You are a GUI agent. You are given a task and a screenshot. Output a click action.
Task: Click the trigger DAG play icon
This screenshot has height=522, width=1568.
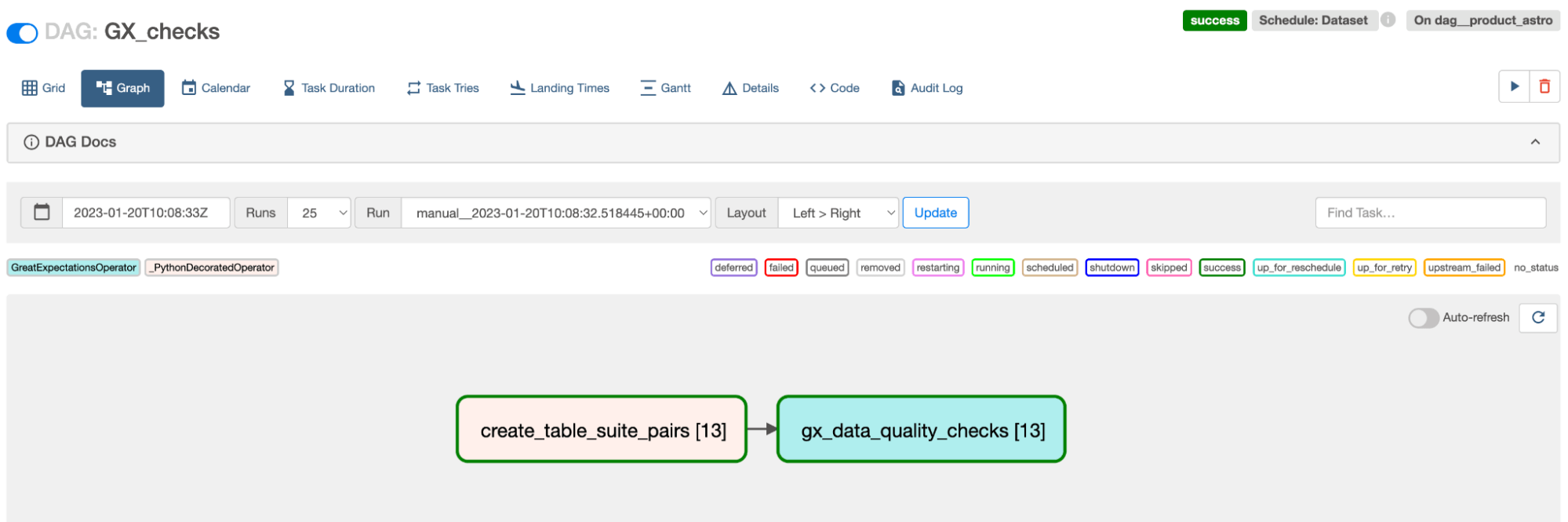pos(1514,87)
